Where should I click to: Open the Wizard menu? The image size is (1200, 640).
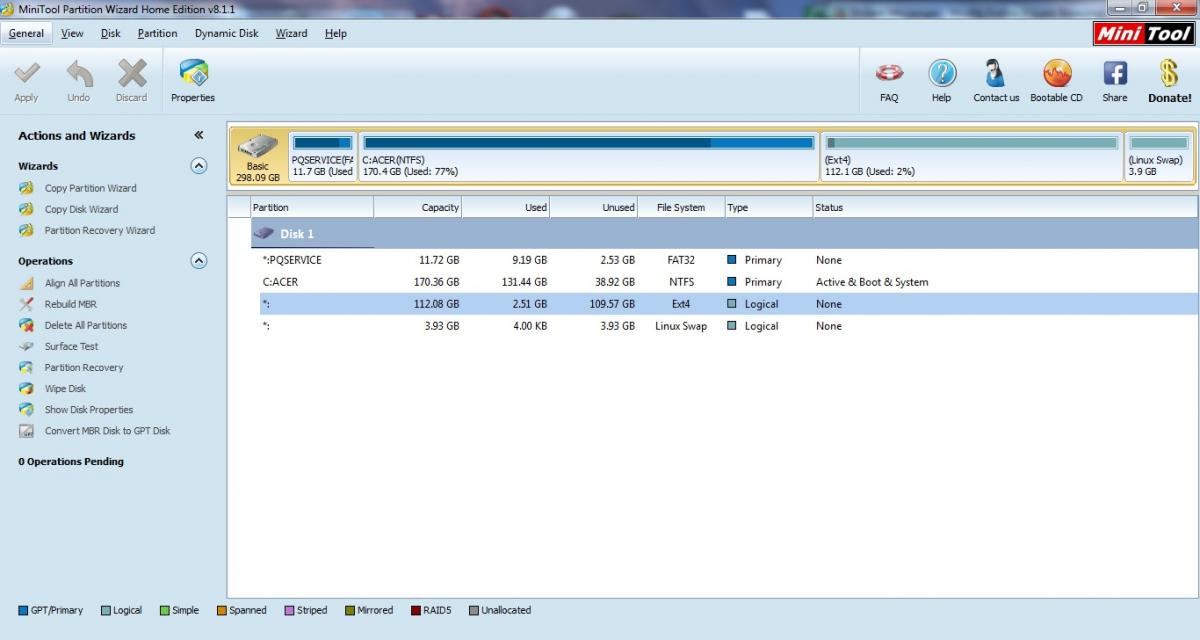tap(291, 33)
